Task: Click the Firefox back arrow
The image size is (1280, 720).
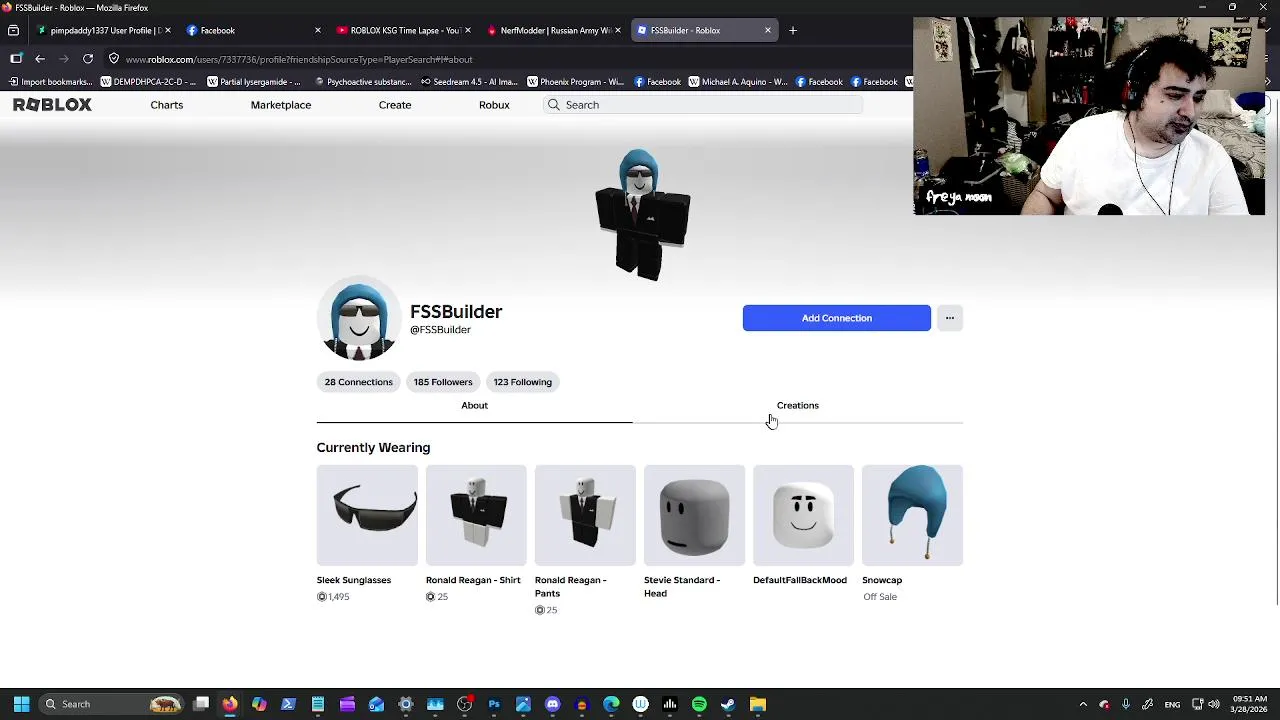Action: [x=40, y=59]
